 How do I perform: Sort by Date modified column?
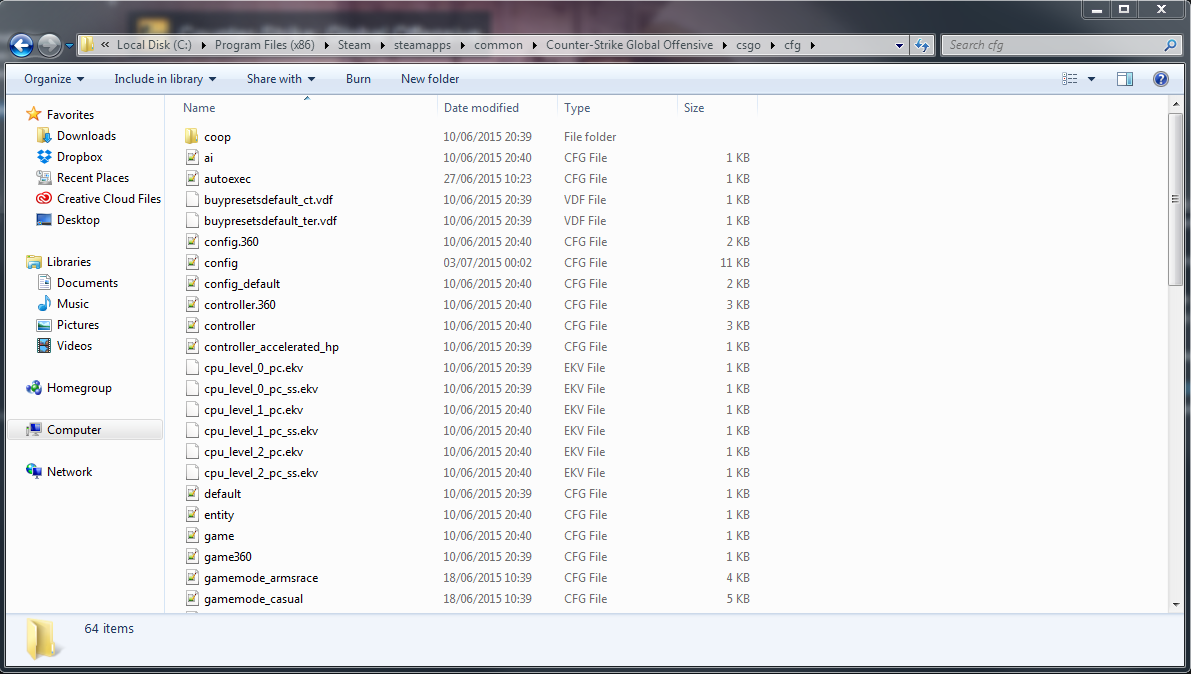[482, 108]
